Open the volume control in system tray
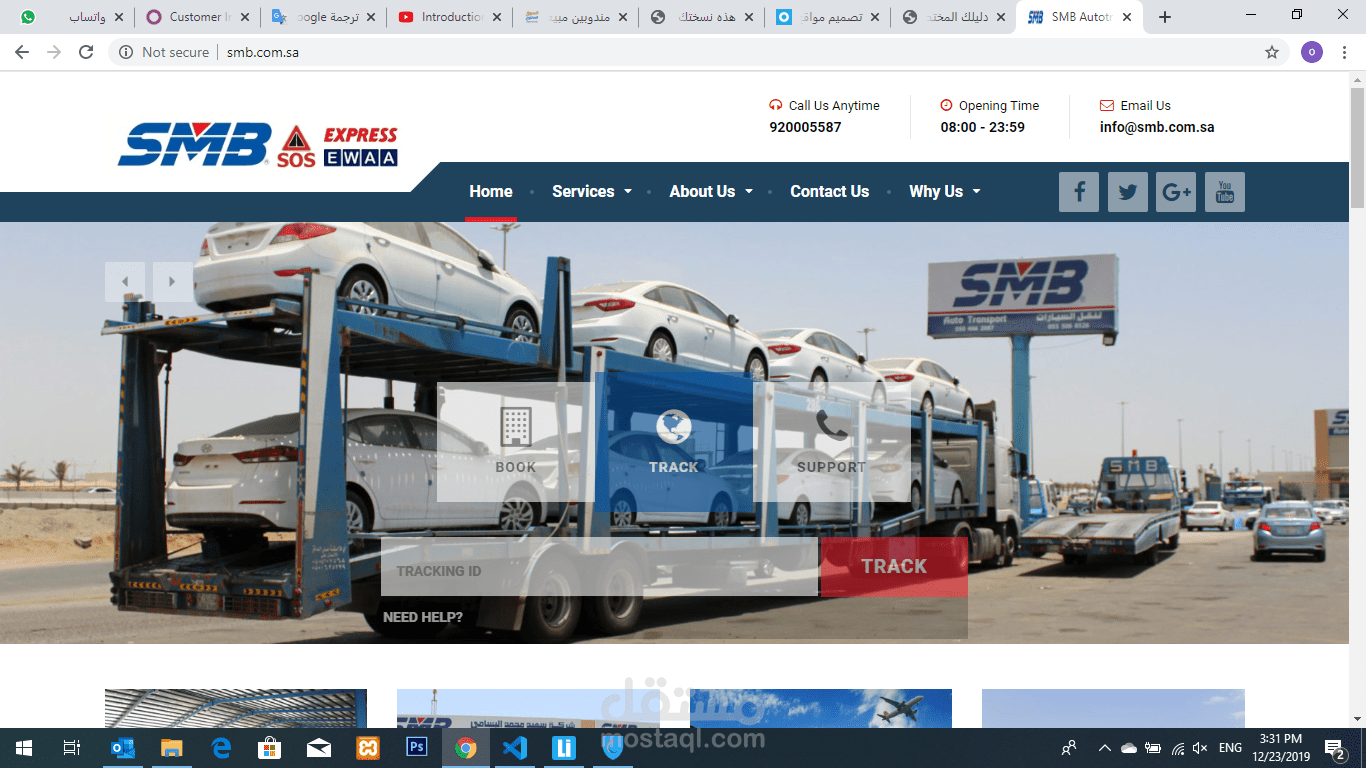The image size is (1366, 768). [1200, 748]
